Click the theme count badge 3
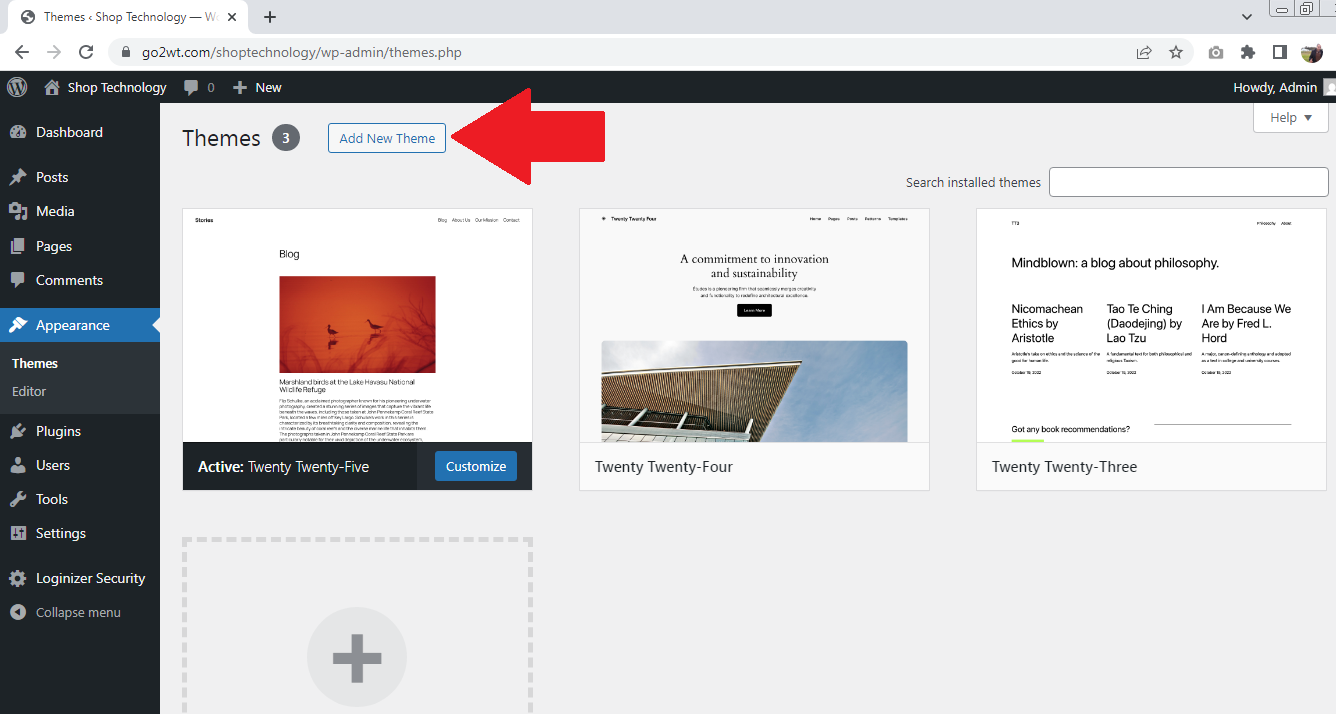Viewport: 1336px width, 714px height. pos(285,138)
